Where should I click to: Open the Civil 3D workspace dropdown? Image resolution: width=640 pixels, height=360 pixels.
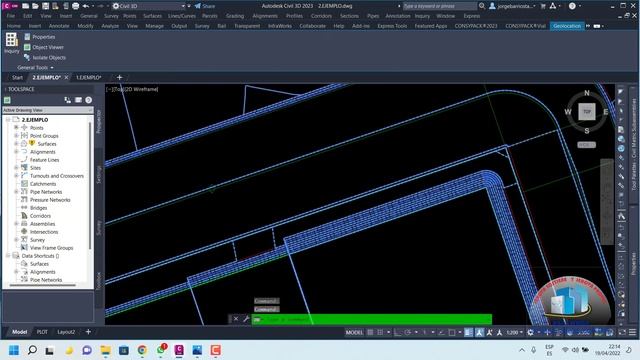tap(150, 6)
